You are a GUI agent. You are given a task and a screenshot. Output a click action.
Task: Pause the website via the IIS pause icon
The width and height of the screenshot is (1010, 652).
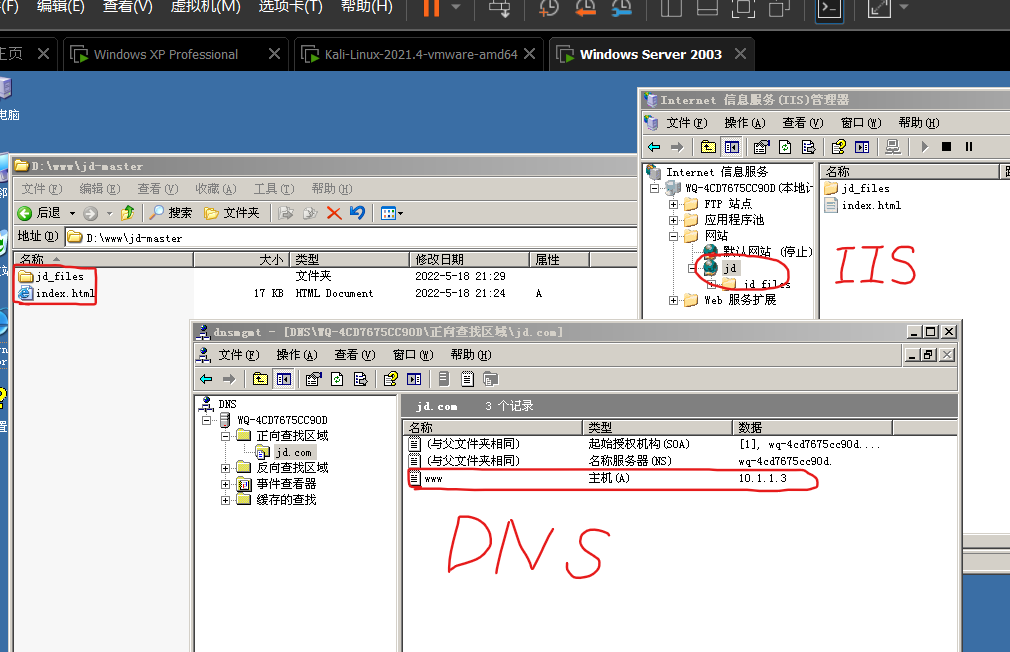pos(968,147)
